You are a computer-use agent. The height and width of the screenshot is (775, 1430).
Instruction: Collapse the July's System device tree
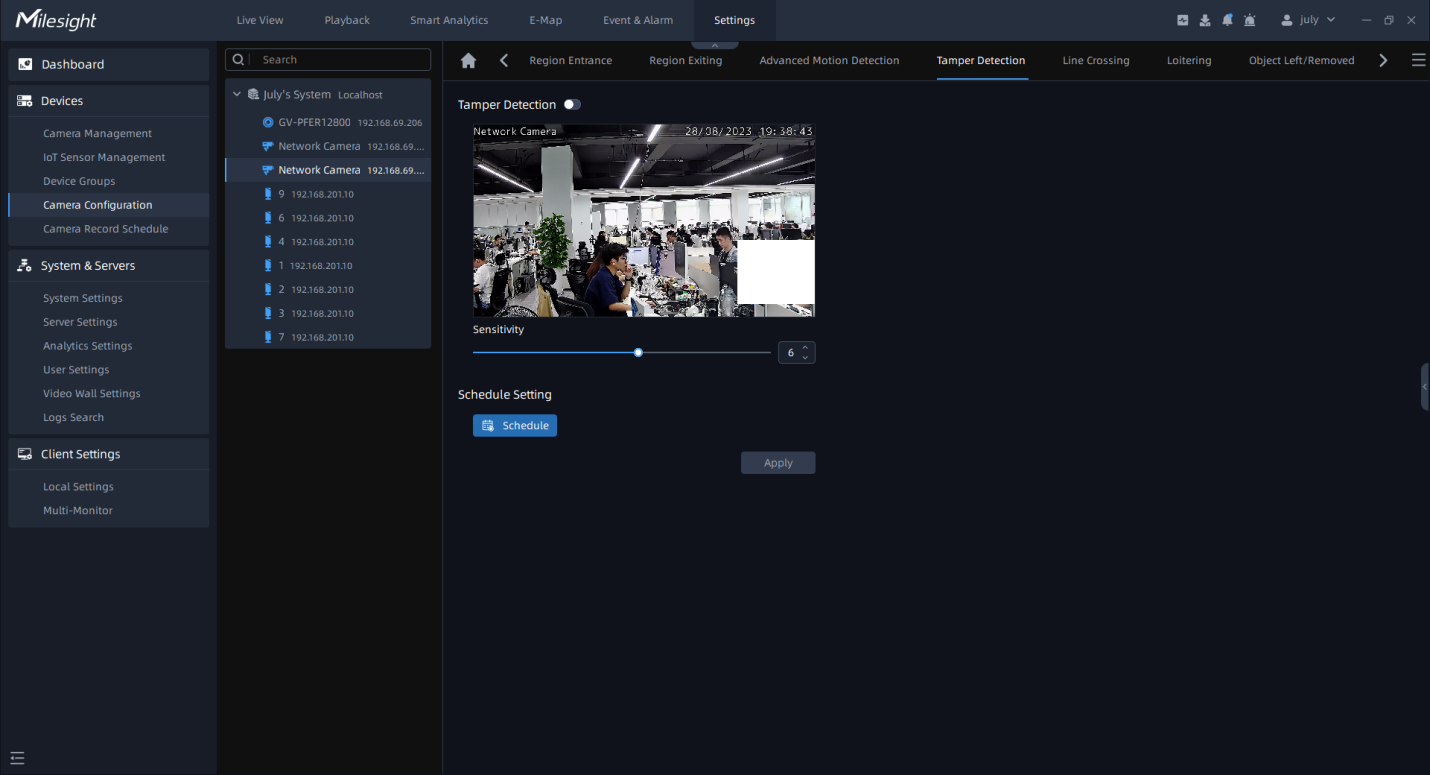pos(236,94)
